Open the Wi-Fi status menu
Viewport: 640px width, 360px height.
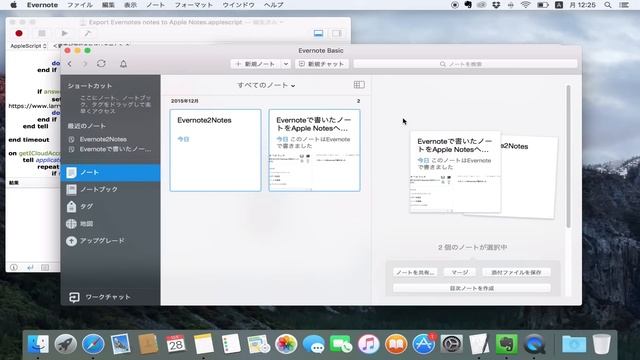[x=526, y=5]
